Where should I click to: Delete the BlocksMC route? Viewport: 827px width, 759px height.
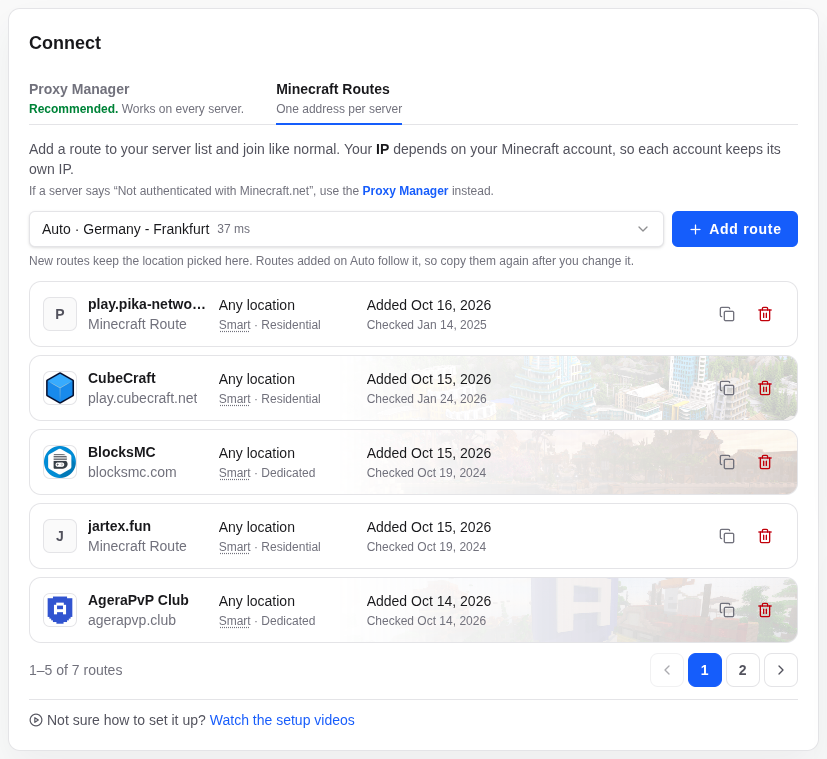[x=765, y=462]
